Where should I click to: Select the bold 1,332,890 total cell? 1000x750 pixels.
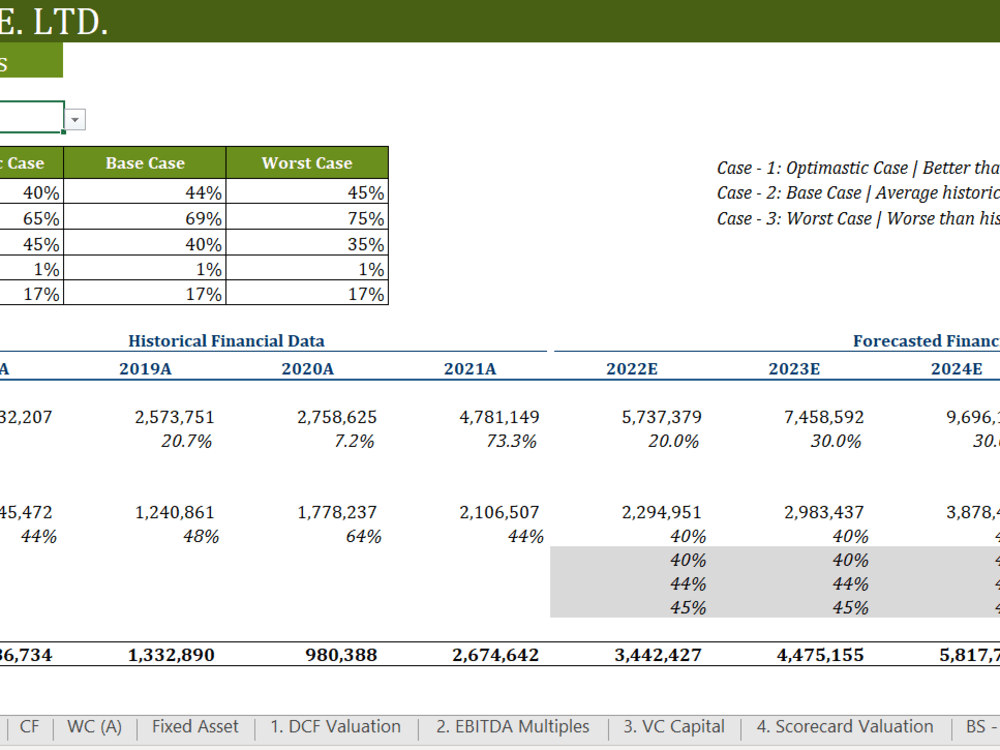pyautogui.click(x=171, y=655)
